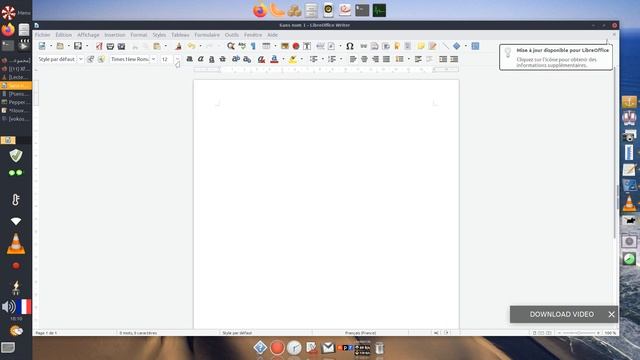Click the DOWNLOAD VIDEO button

point(562,314)
